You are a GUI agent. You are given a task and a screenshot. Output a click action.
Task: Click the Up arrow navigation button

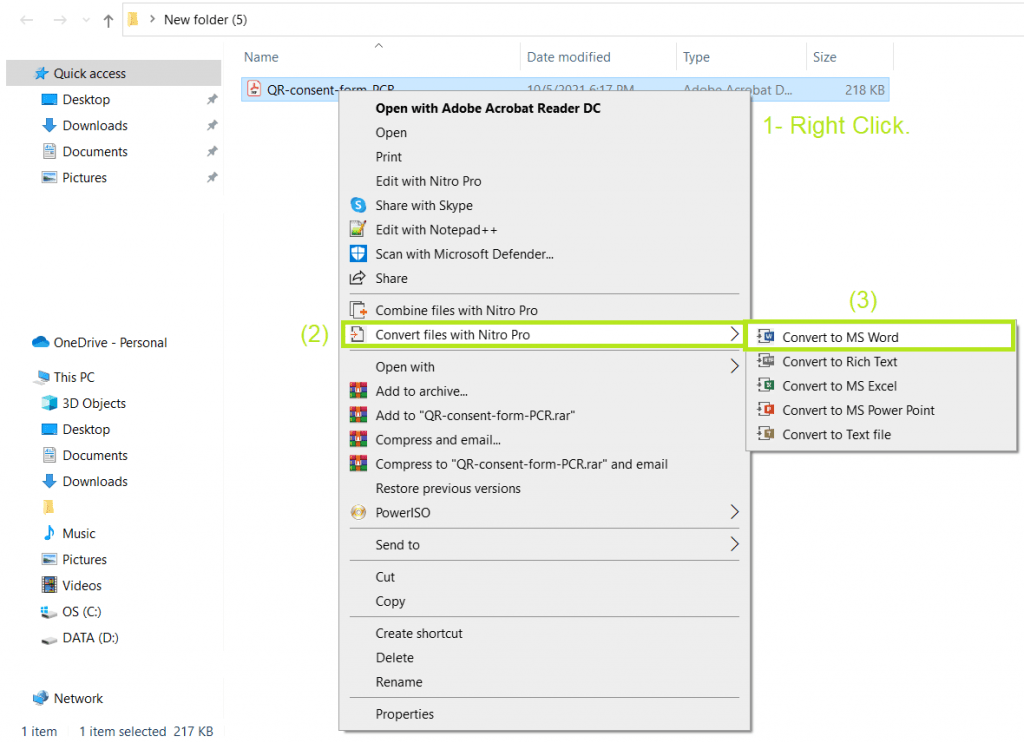pyautogui.click(x=108, y=20)
